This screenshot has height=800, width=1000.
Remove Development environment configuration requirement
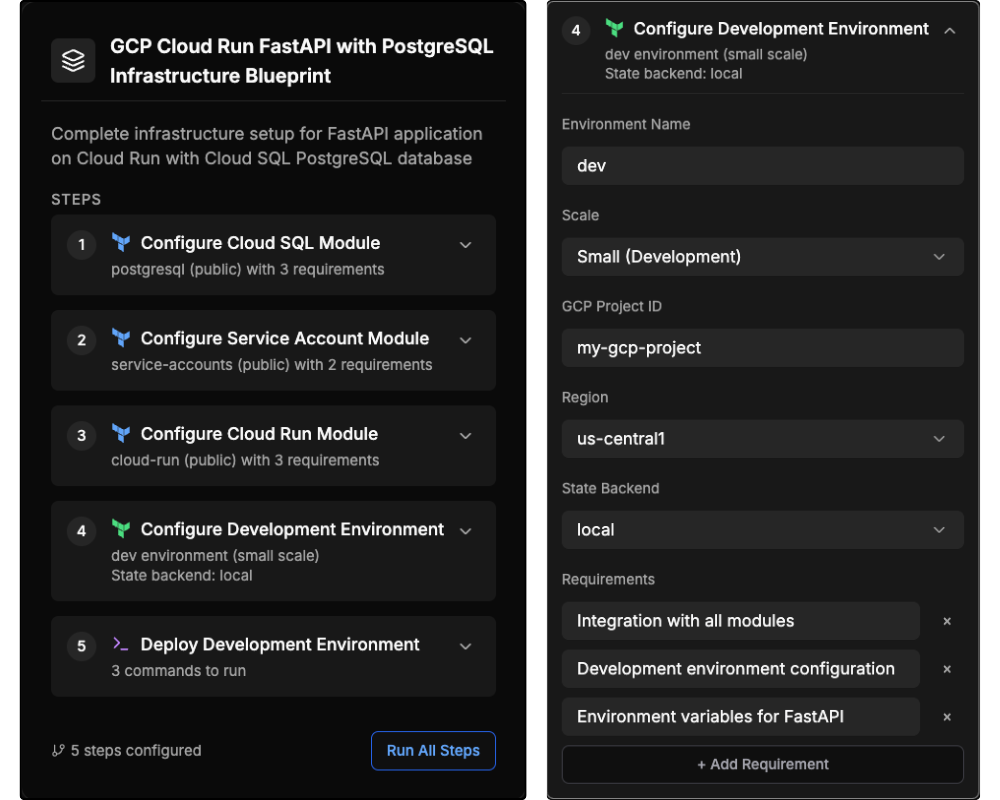tap(947, 669)
